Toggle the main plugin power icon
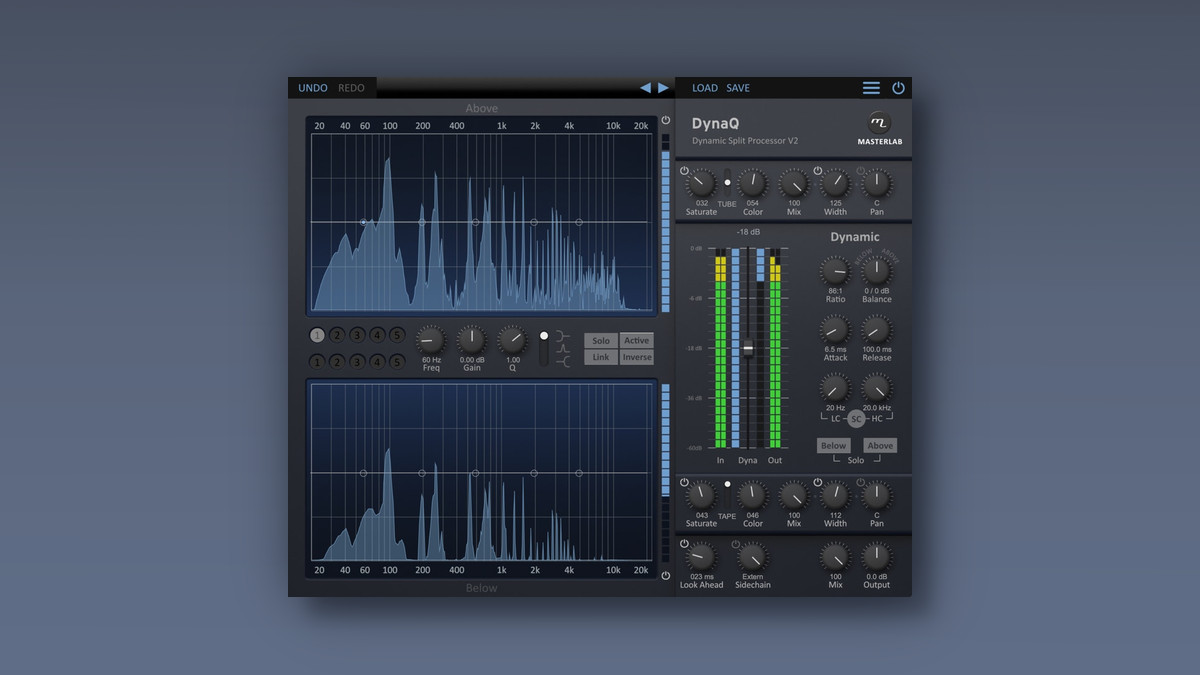Image resolution: width=1200 pixels, height=675 pixels. pyautogui.click(x=898, y=88)
